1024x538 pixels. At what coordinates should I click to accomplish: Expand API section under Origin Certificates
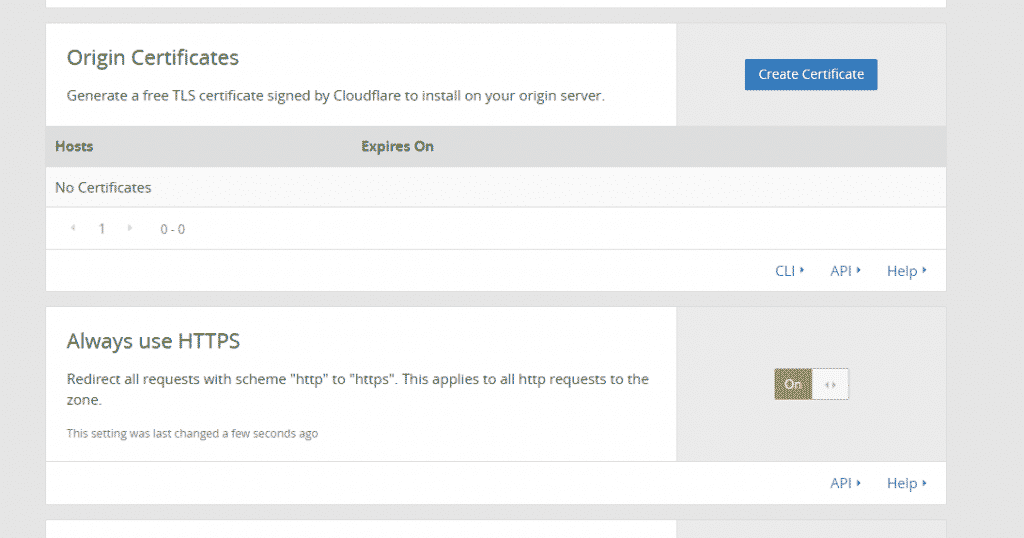pyautogui.click(x=845, y=271)
